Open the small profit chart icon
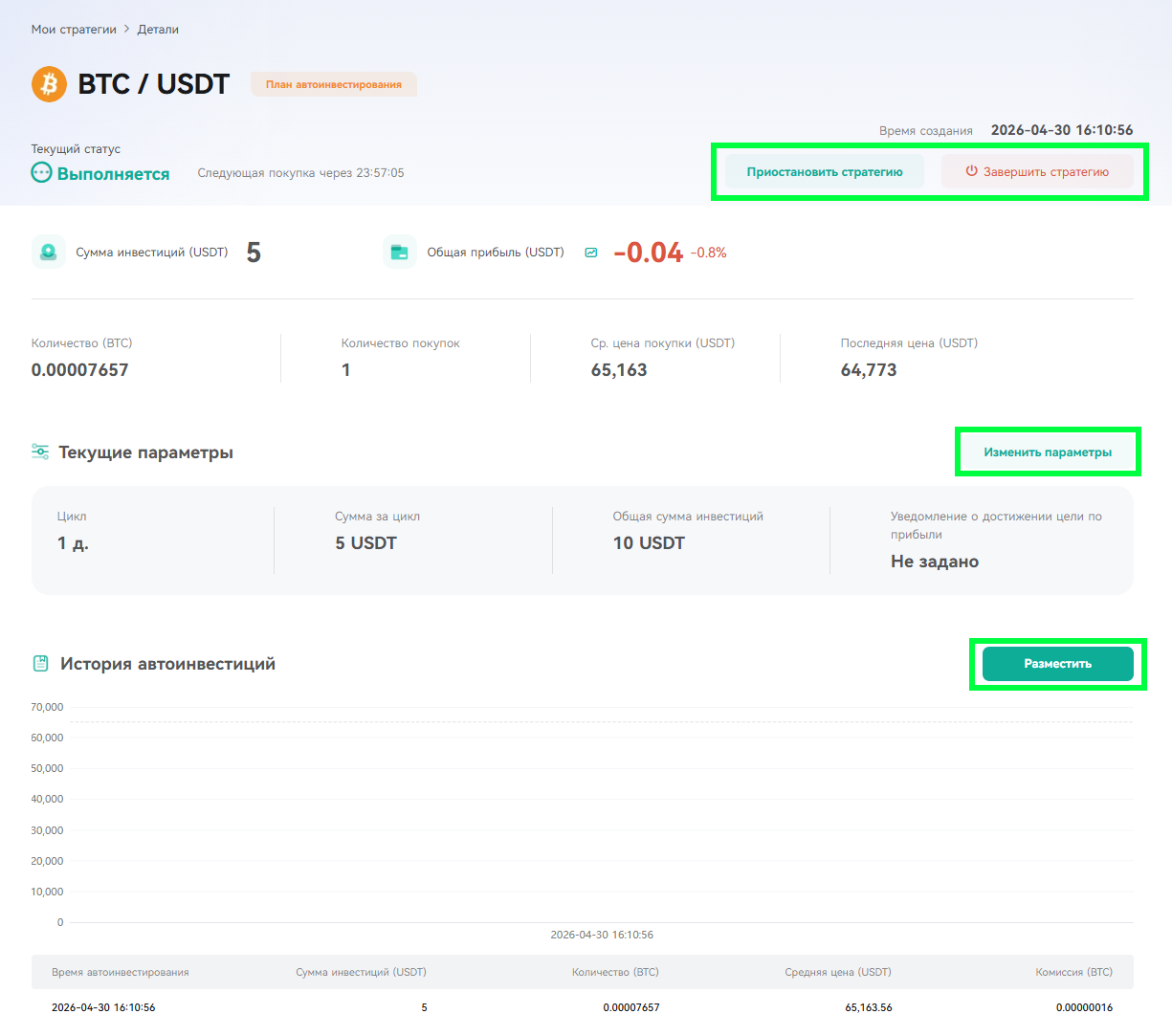 point(591,253)
